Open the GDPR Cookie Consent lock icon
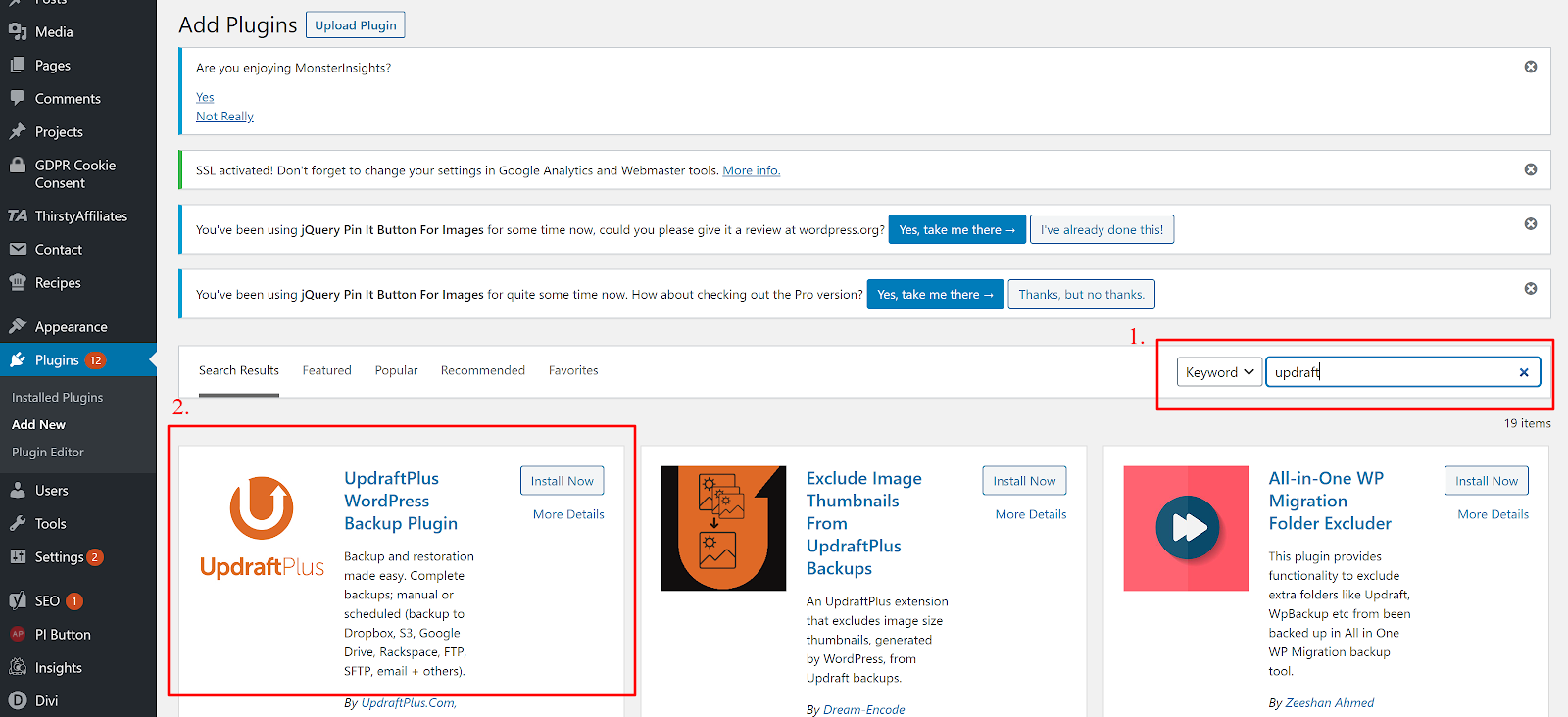The height and width of the screenshot is (717, 1568). coord(18,166)
